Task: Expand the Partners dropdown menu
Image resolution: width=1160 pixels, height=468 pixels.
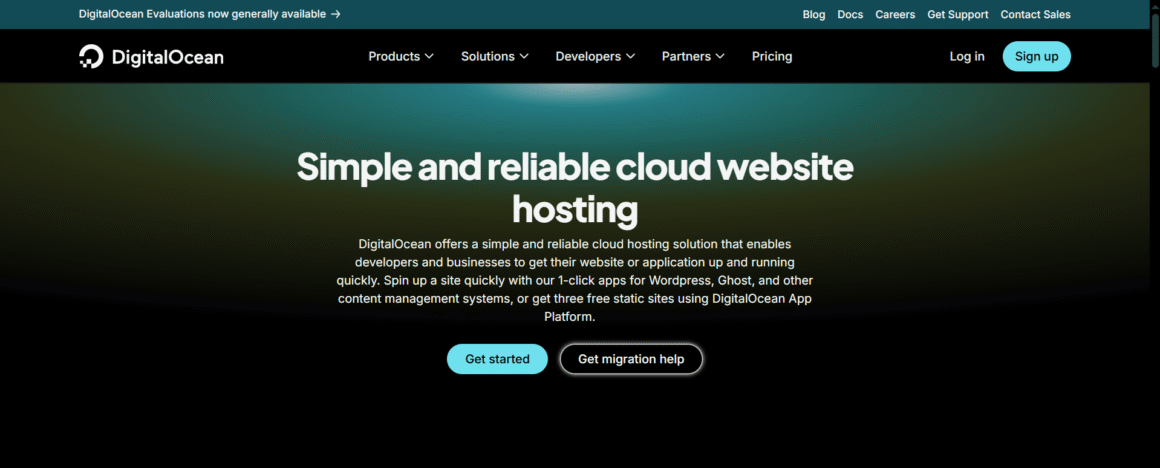Action: 693,56
